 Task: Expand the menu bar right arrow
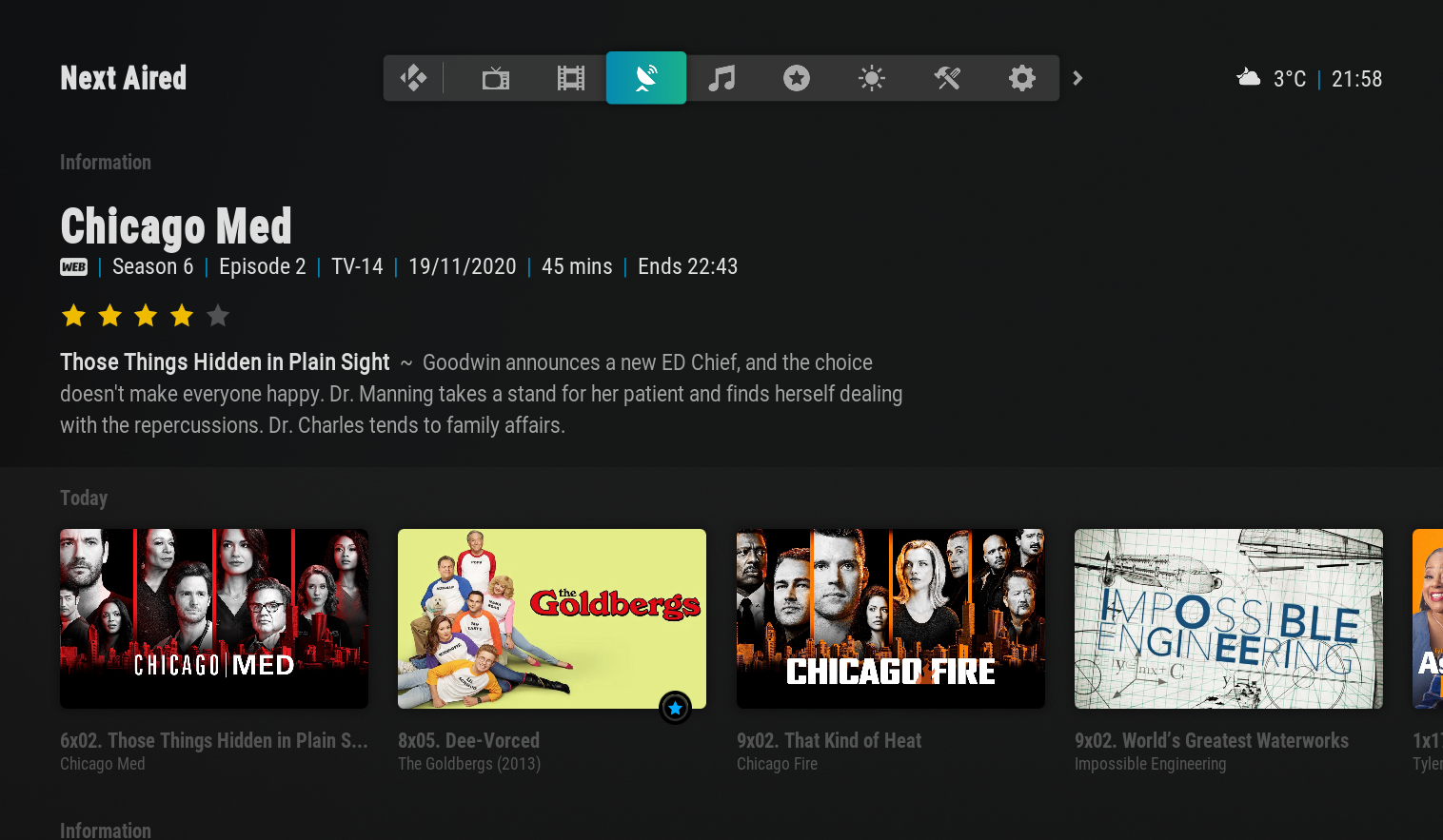(x=1077, y=78)
